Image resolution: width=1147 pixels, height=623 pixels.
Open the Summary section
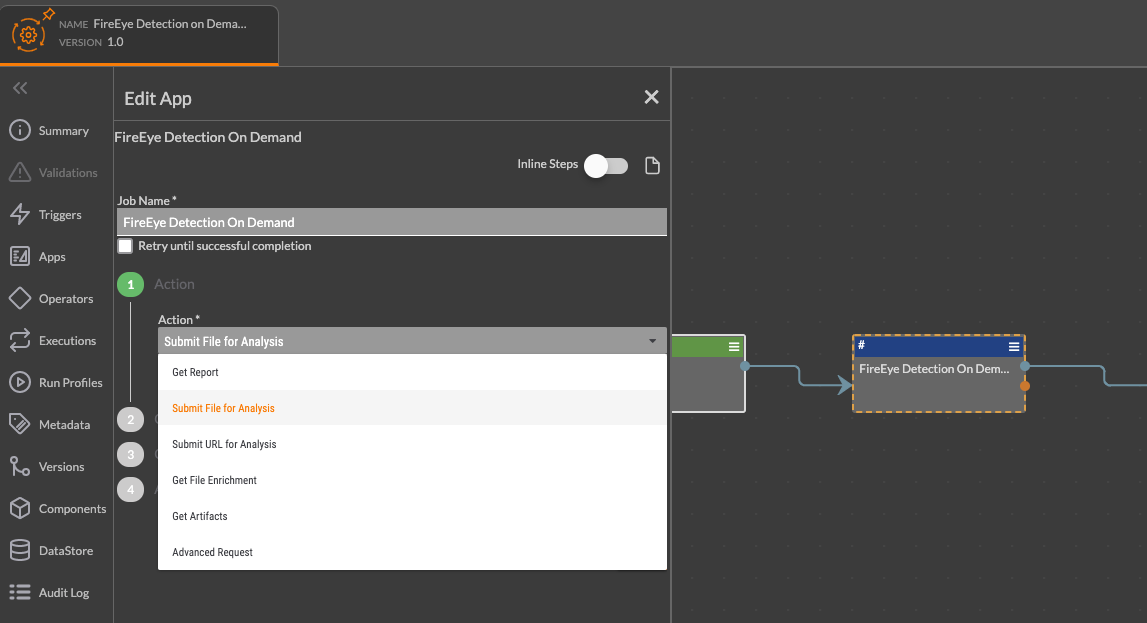click(49, 131)
